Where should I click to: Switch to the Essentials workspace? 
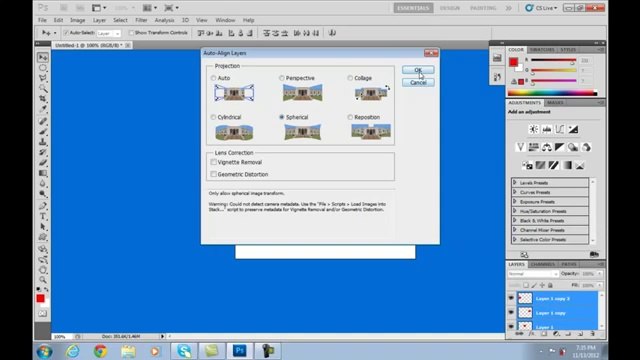click(413, 8)
